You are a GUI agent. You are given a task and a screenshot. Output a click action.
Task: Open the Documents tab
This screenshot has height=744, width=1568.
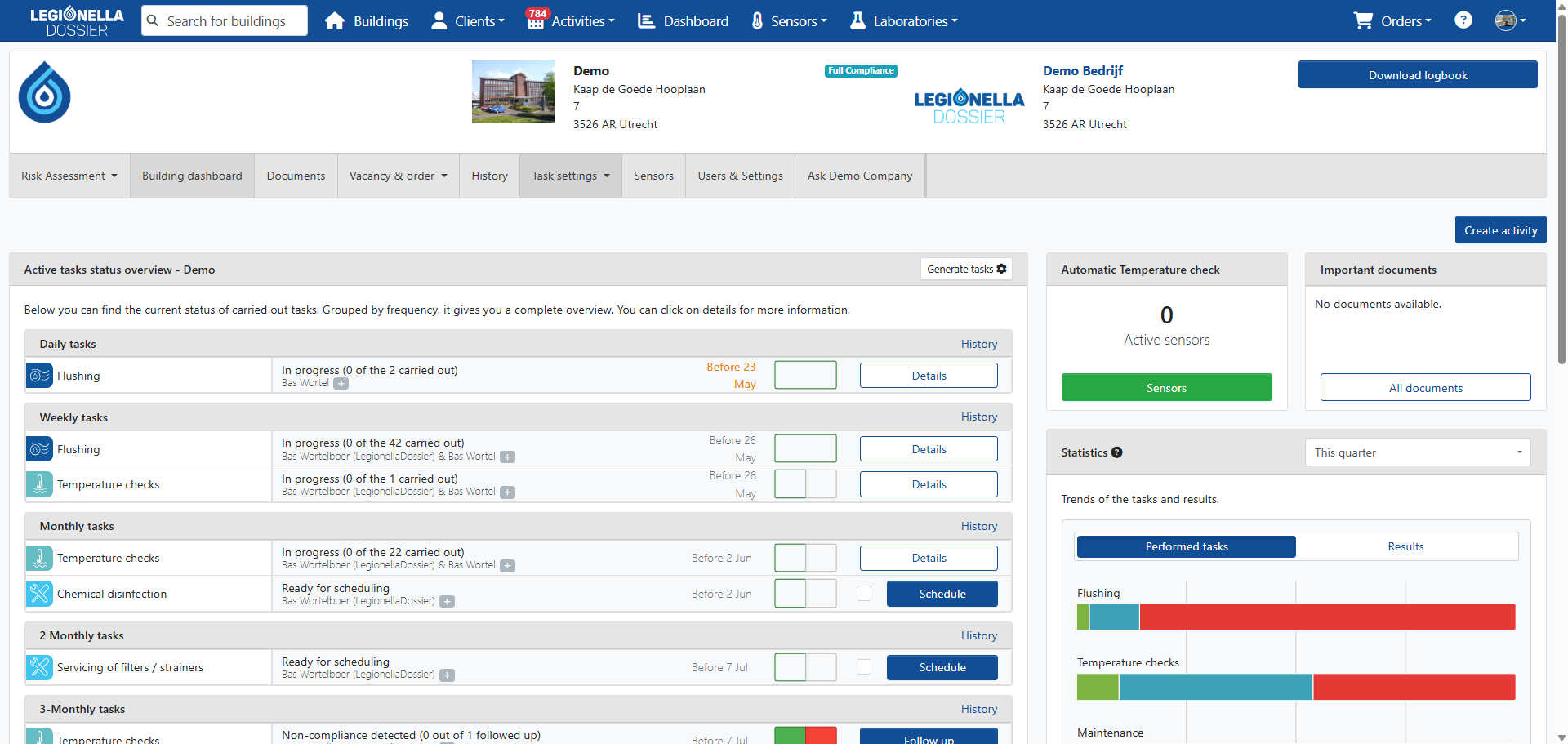tap(296, 176)
